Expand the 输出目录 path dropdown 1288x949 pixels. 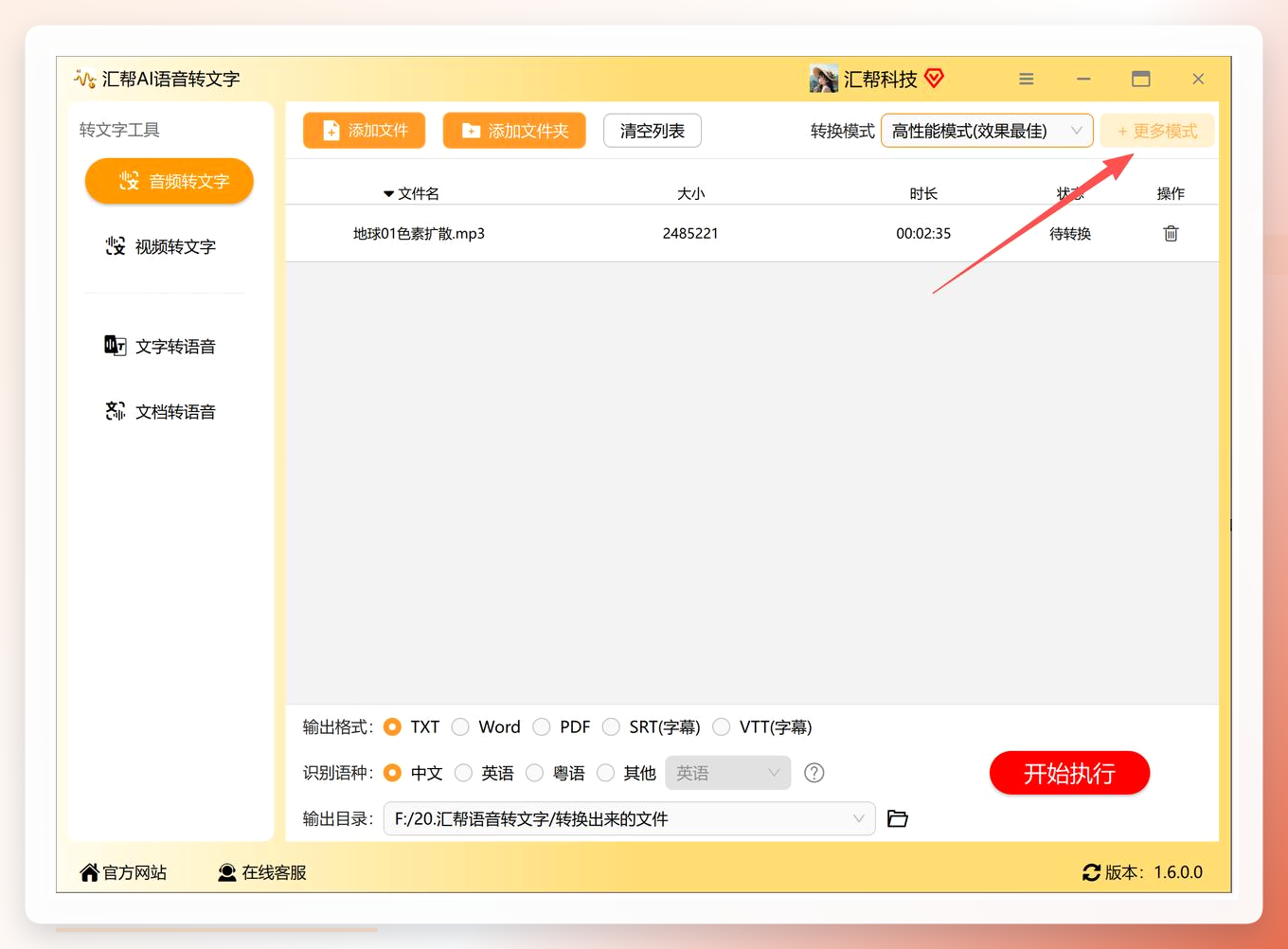coord(858,818)
